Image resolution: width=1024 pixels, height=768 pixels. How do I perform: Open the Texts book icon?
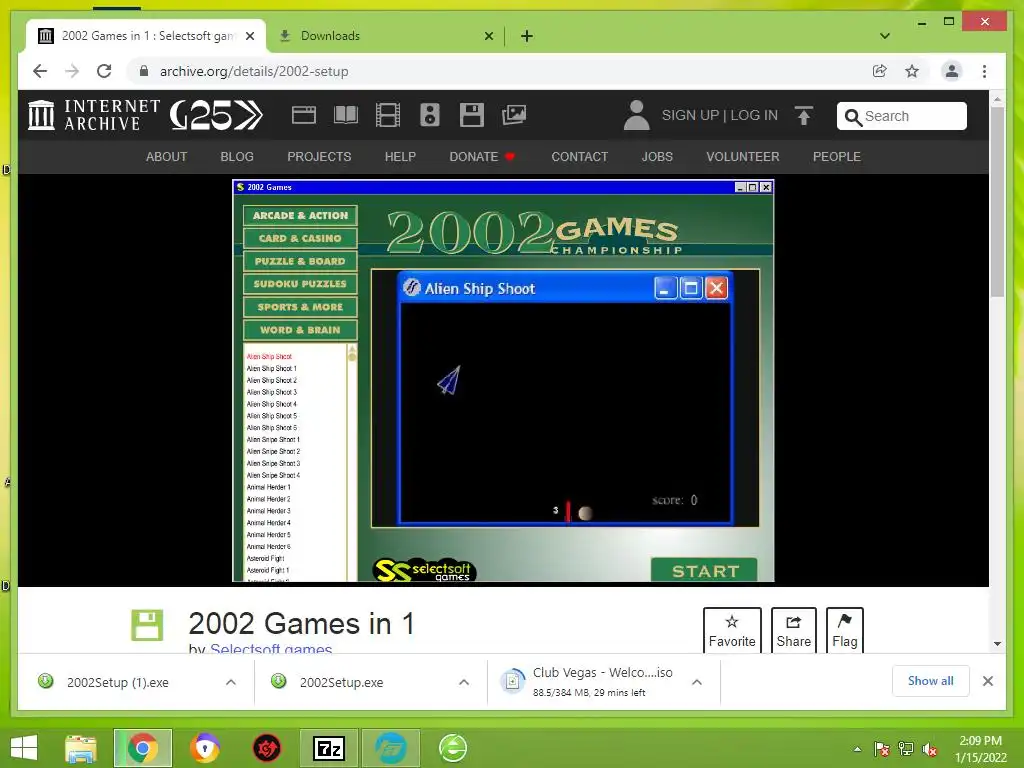pyautogui.click(x=345, y=115)
